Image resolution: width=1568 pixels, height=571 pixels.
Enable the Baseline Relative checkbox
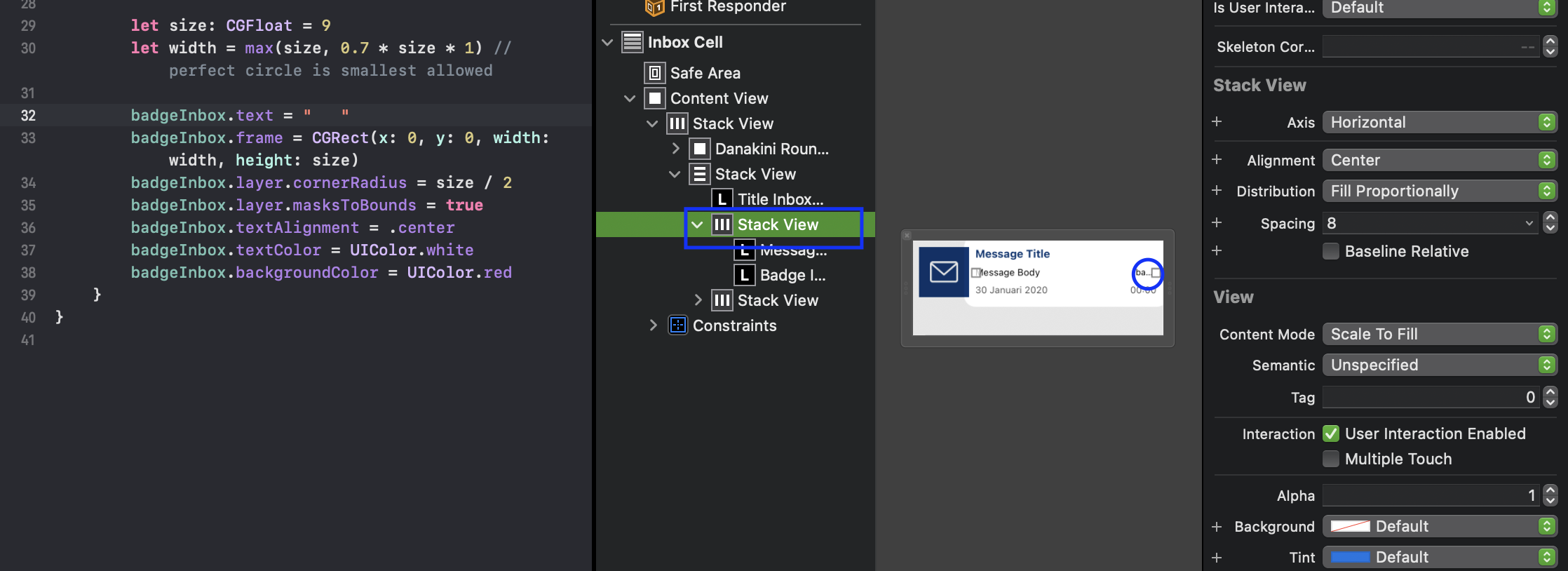[x=1330, y=251]
